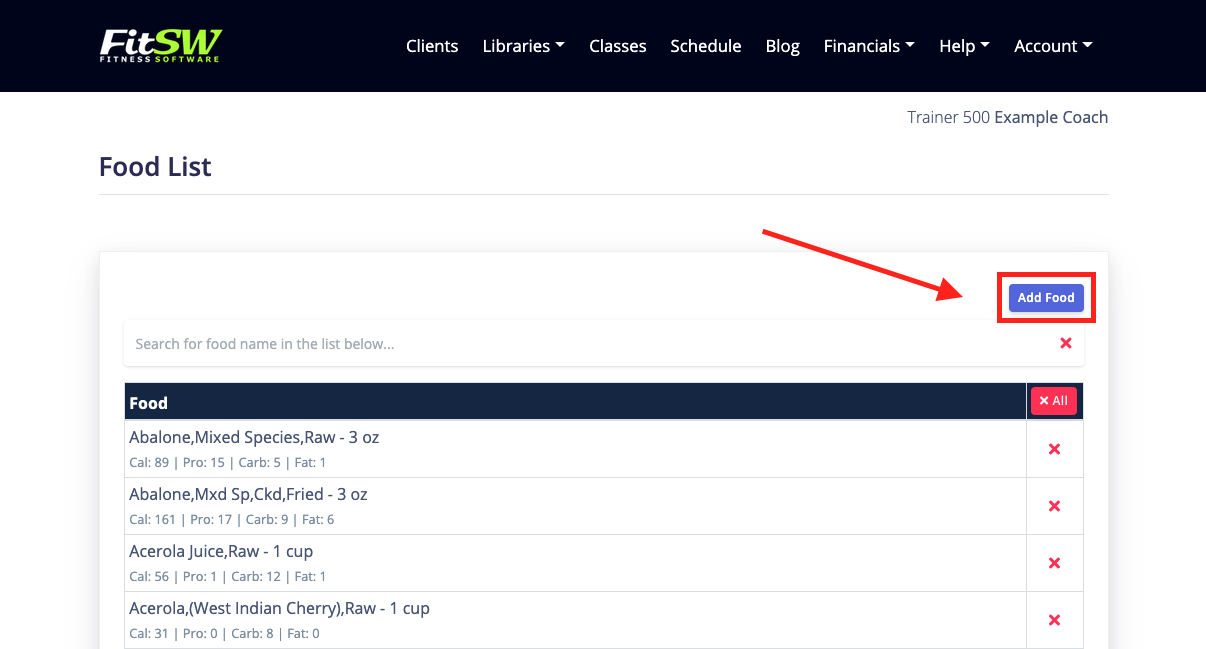Expand the Financials dropdown
Screen dimensions: 1206x649
[x=868, y=45]
